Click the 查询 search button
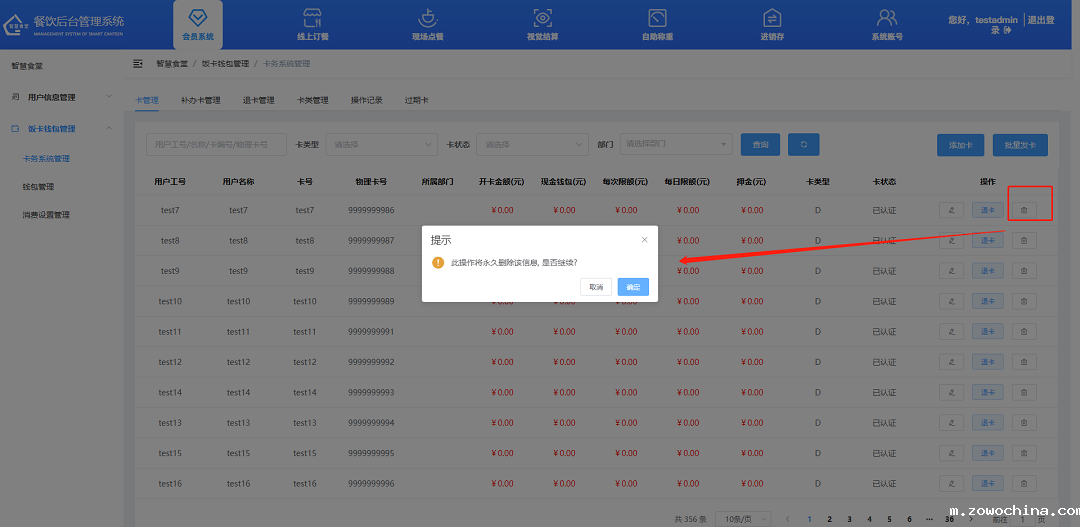 pos(760,145)
